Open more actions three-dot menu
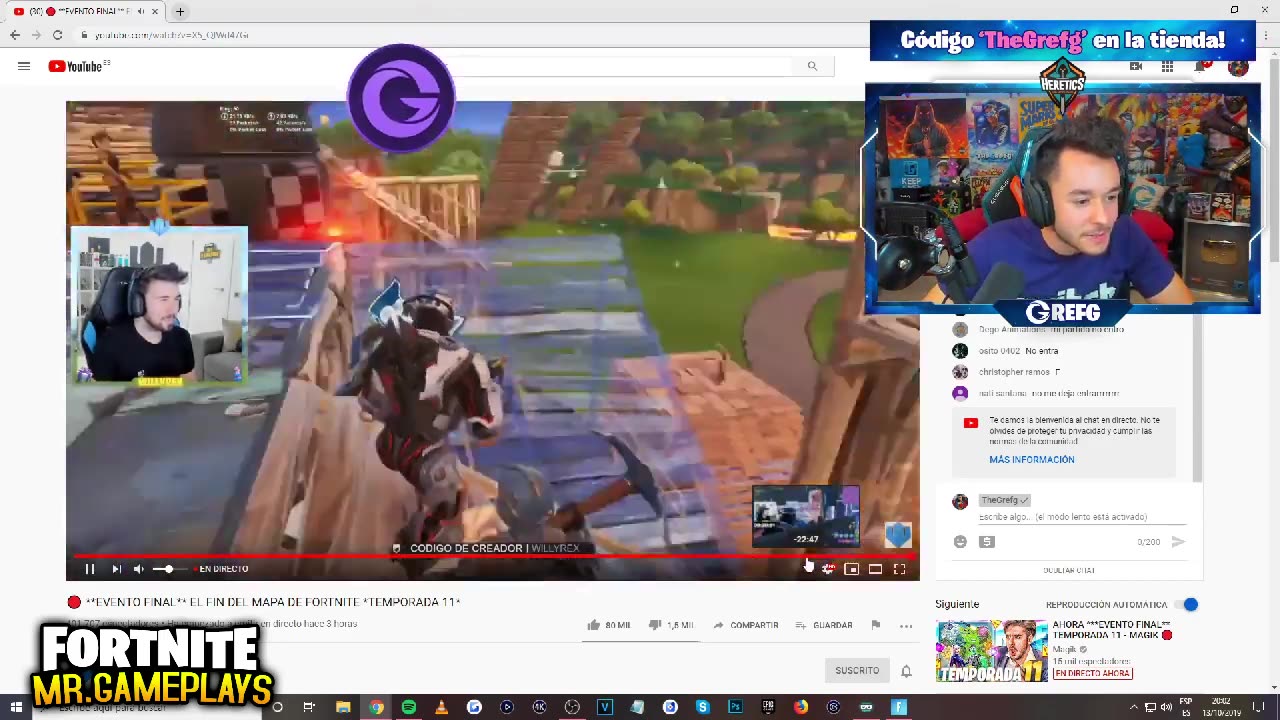The image size is (1280, 720). (x=906, y=625)
